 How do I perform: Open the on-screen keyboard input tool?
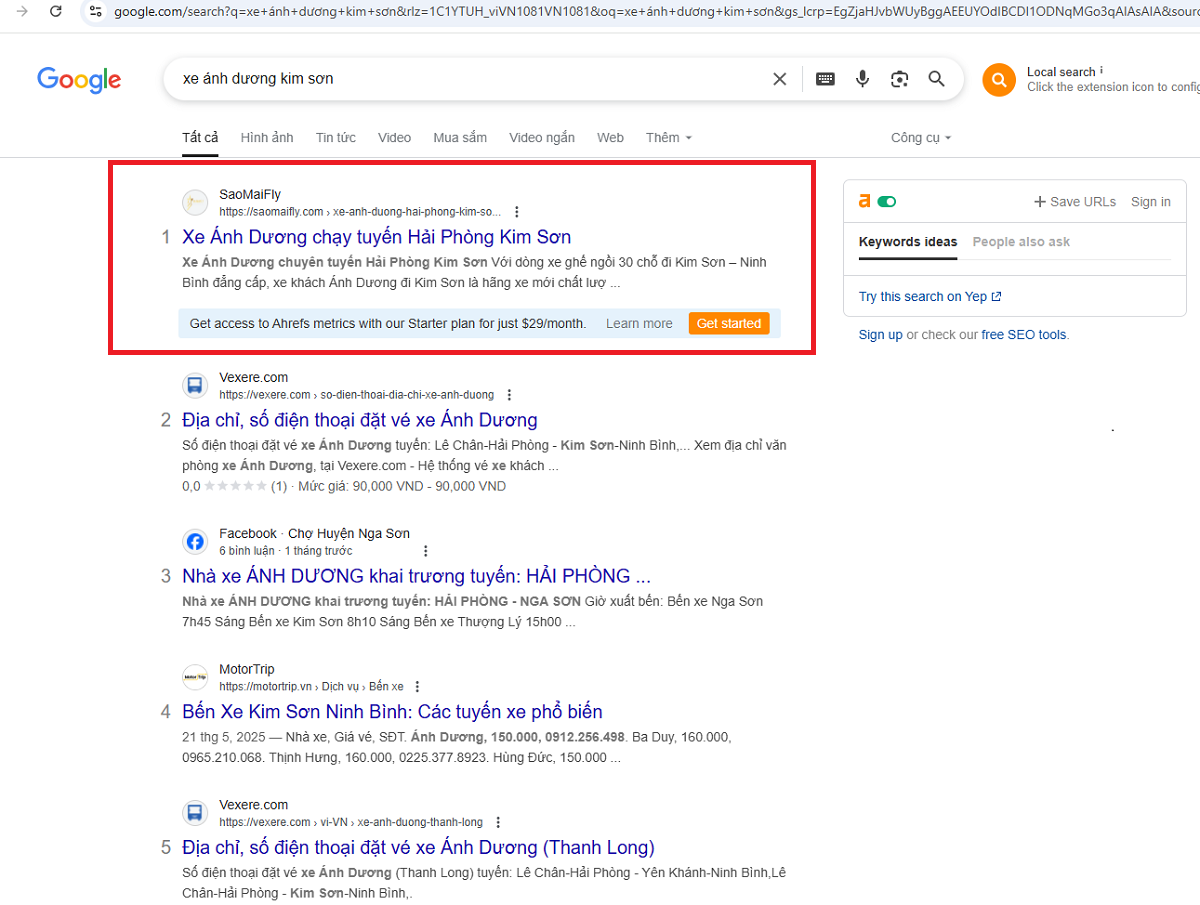coord(825,79)
